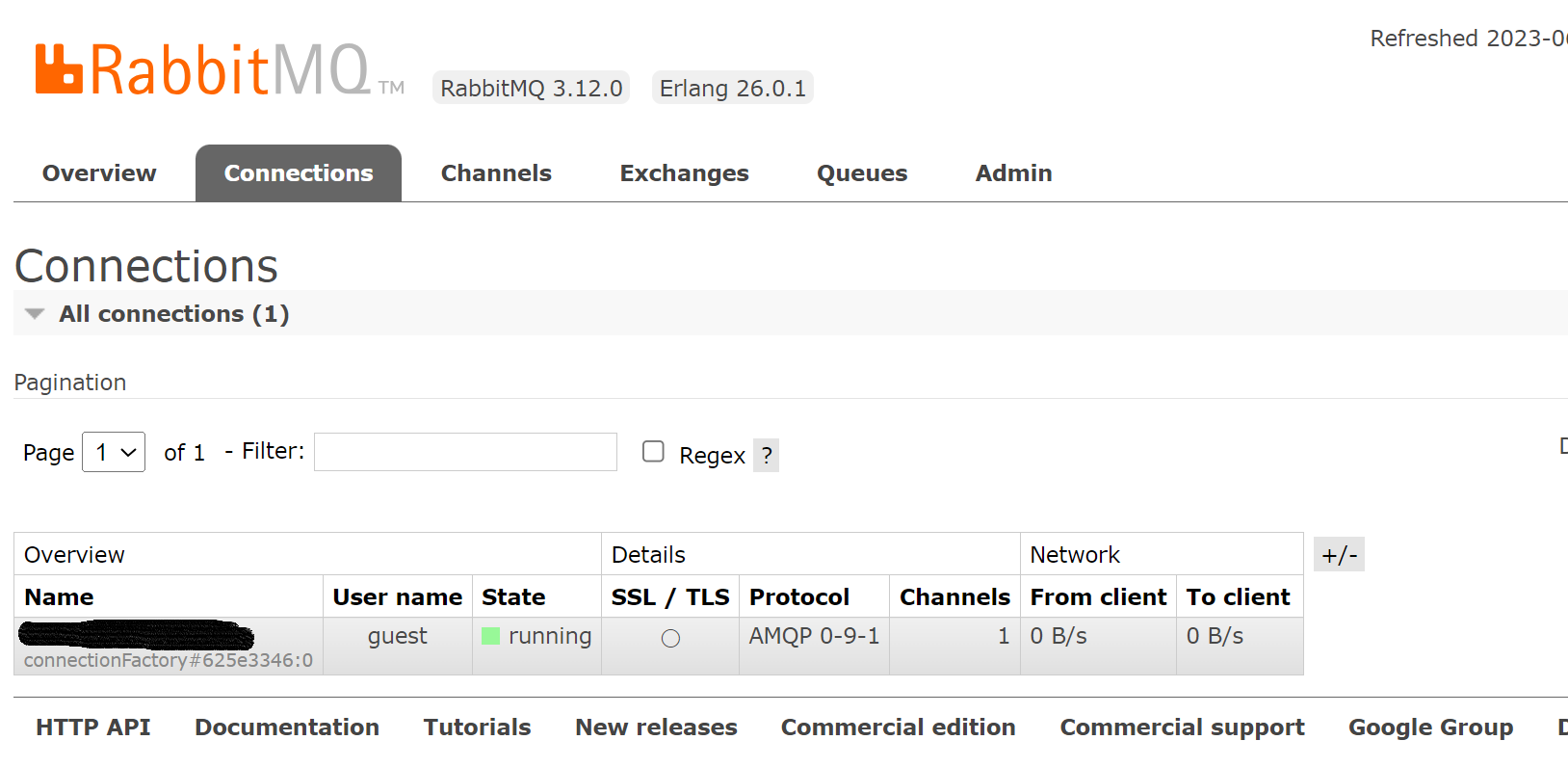Sort by the State column header
Viewport: 1568px width, 767px height.
click(x=513, y=597)
